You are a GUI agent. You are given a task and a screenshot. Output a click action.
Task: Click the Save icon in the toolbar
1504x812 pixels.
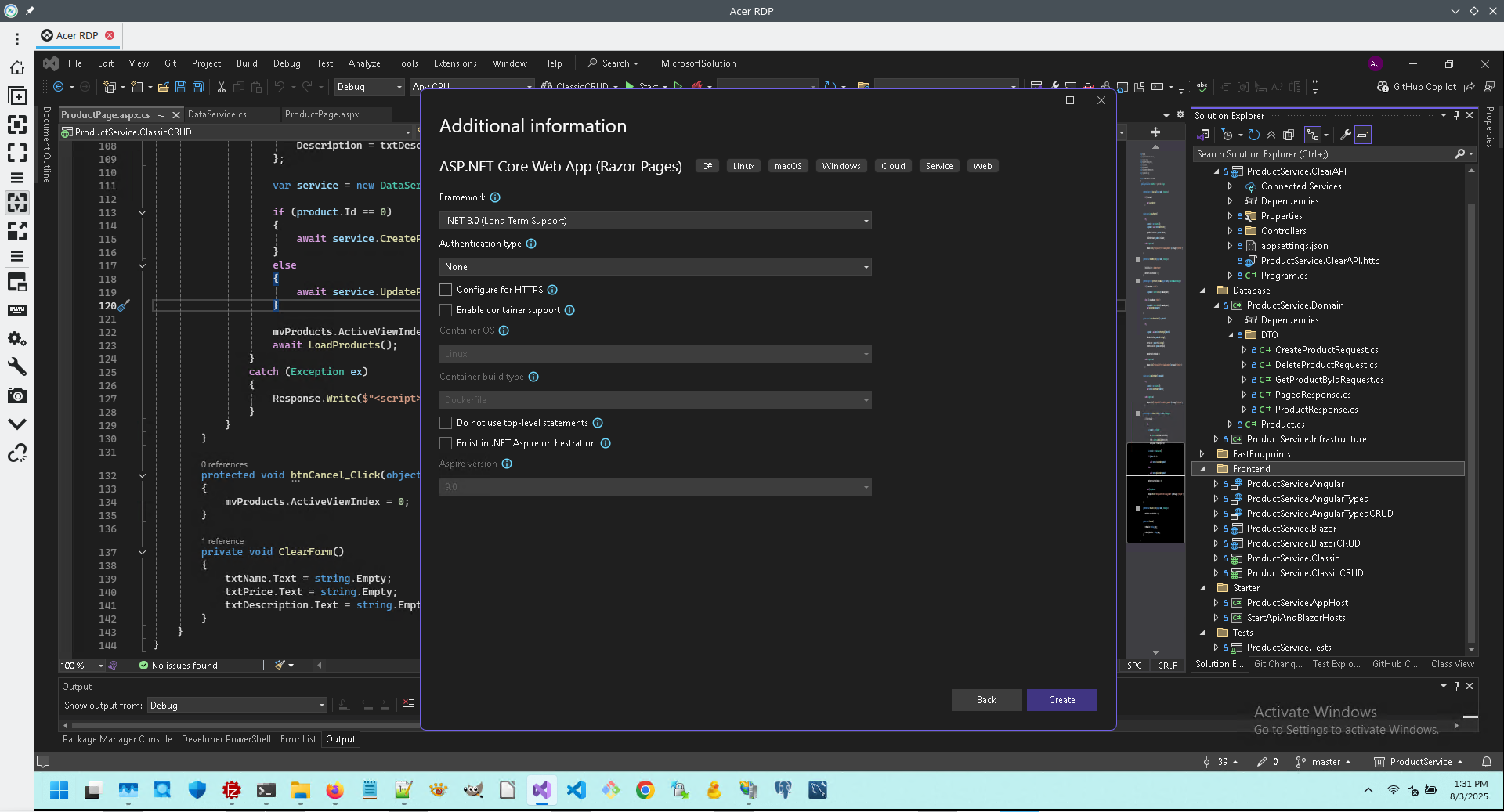pos(181,87)
